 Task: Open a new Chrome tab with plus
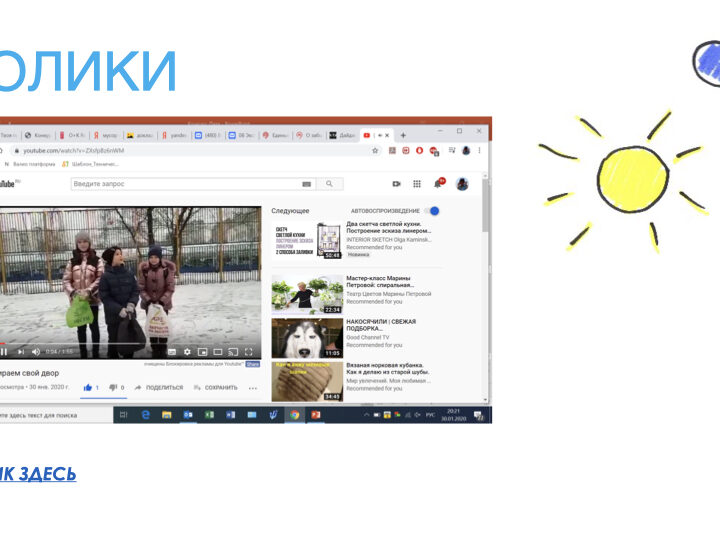coord(403,134)
